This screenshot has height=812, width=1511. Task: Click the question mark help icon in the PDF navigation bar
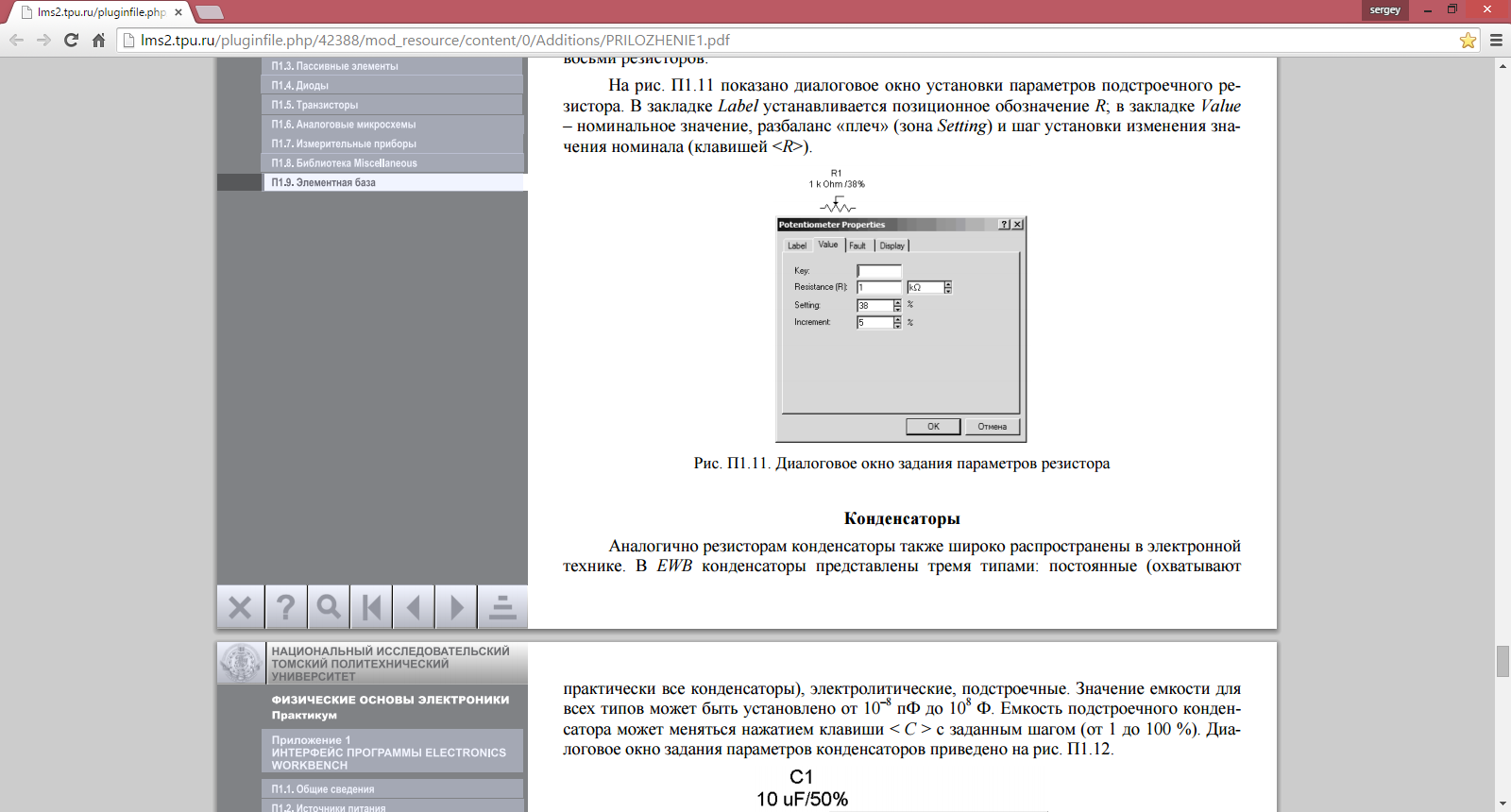point(285,607)
